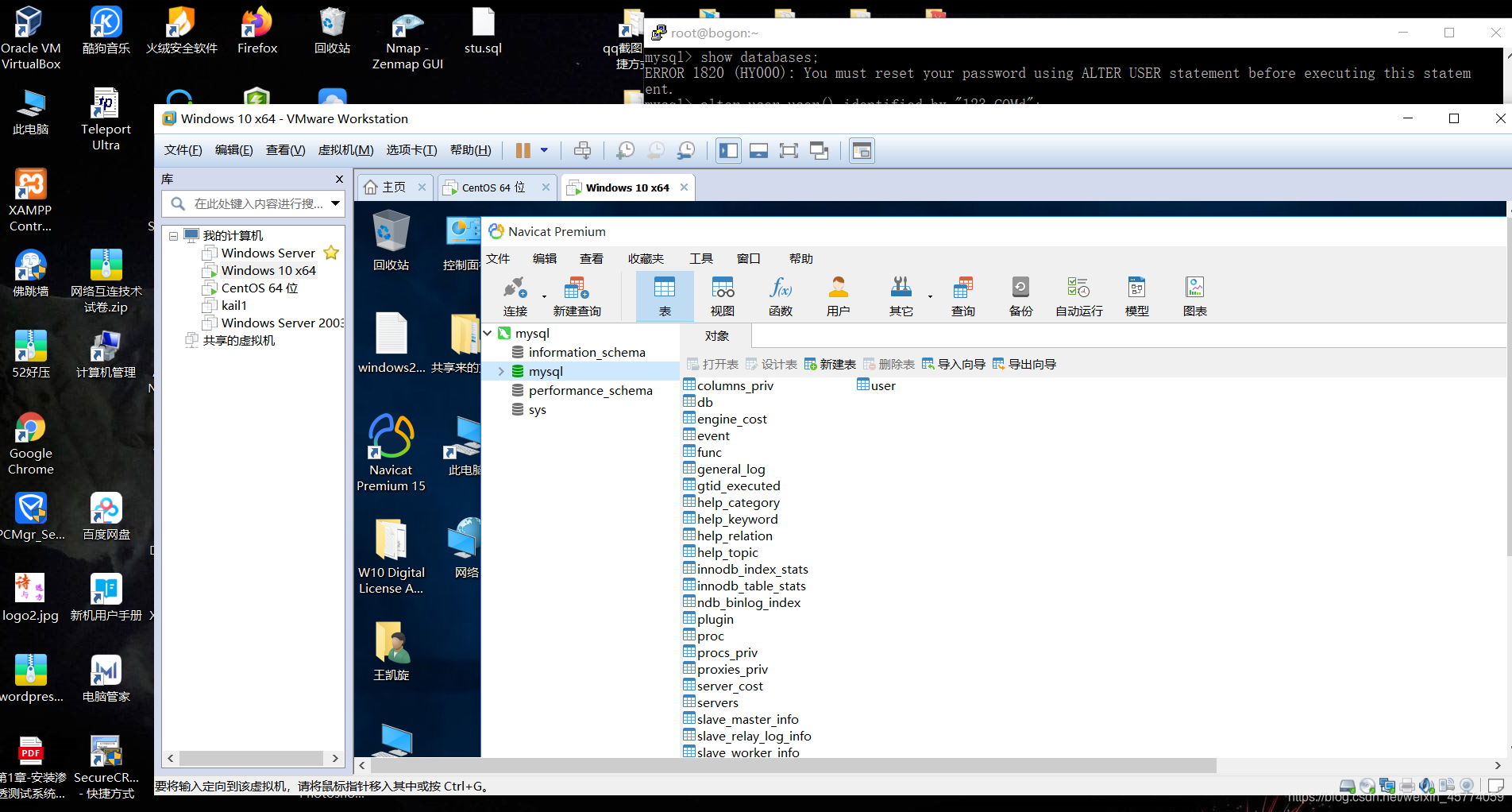Click 导出向导 export wizard button

click(x=1024, y=364)
